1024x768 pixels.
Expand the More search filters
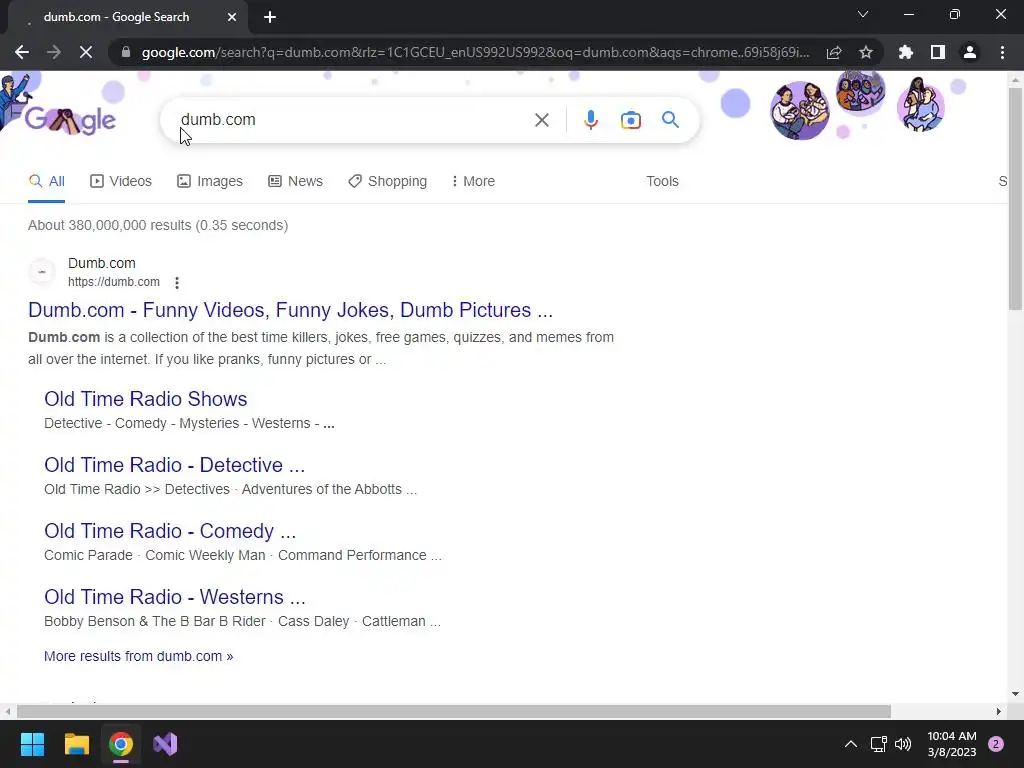tap(473, 182)
